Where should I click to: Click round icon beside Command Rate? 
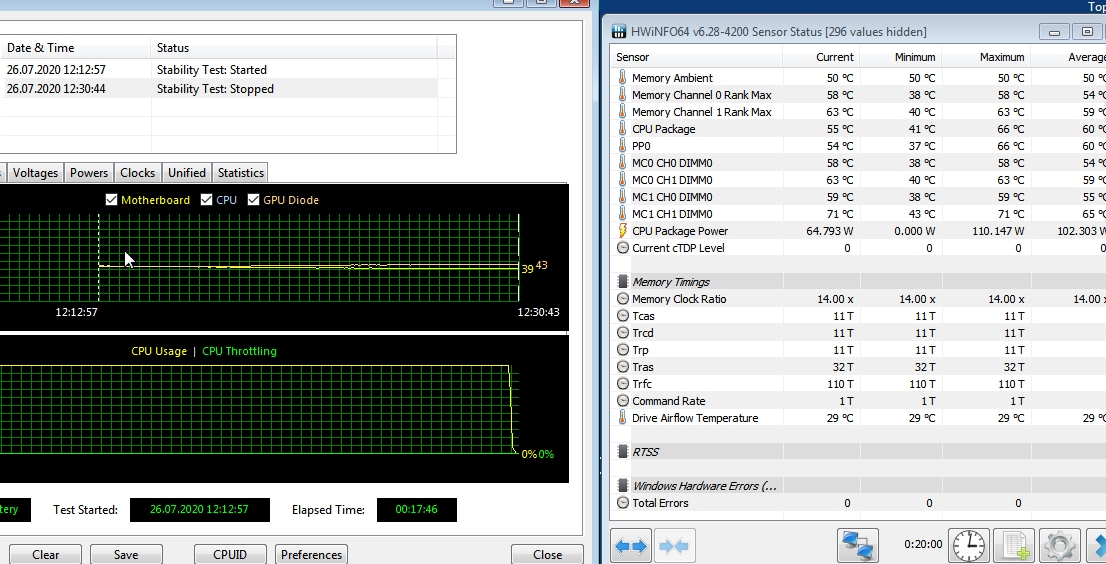[x=622, y=400]
